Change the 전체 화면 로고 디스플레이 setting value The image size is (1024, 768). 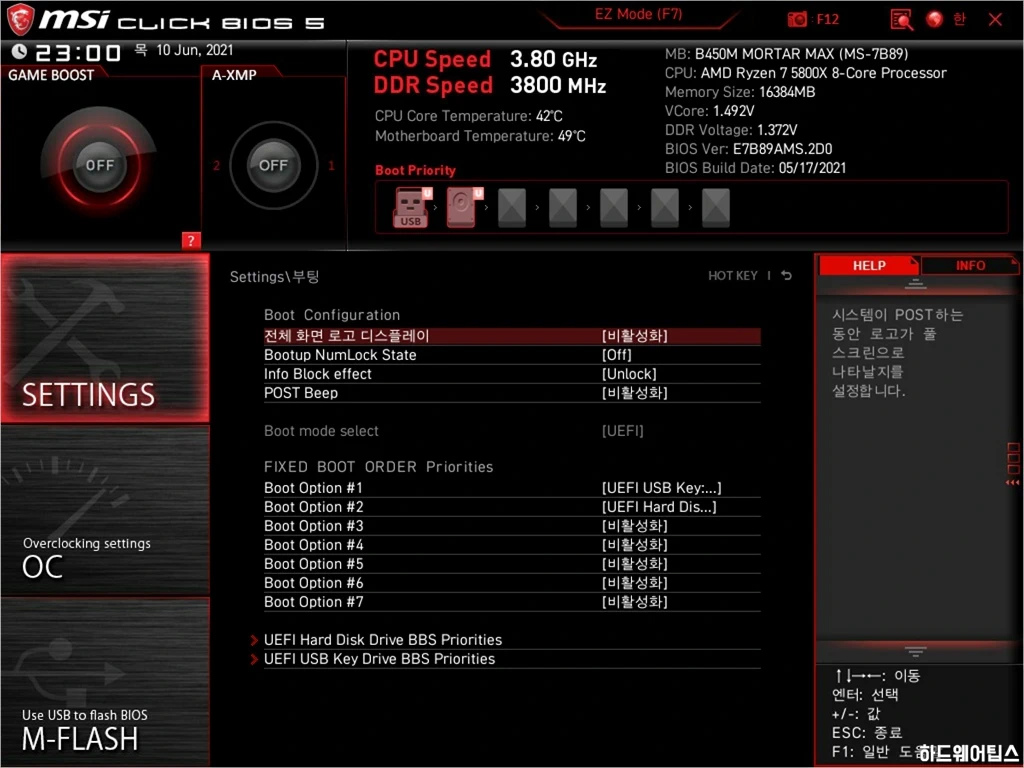click(x=635, y=336)
